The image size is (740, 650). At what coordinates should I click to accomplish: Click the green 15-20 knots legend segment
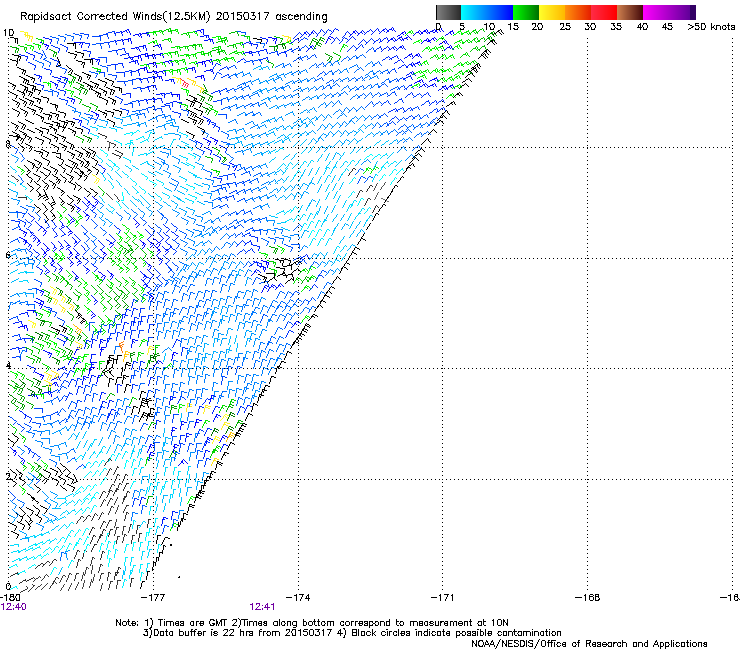coord(526,12)
